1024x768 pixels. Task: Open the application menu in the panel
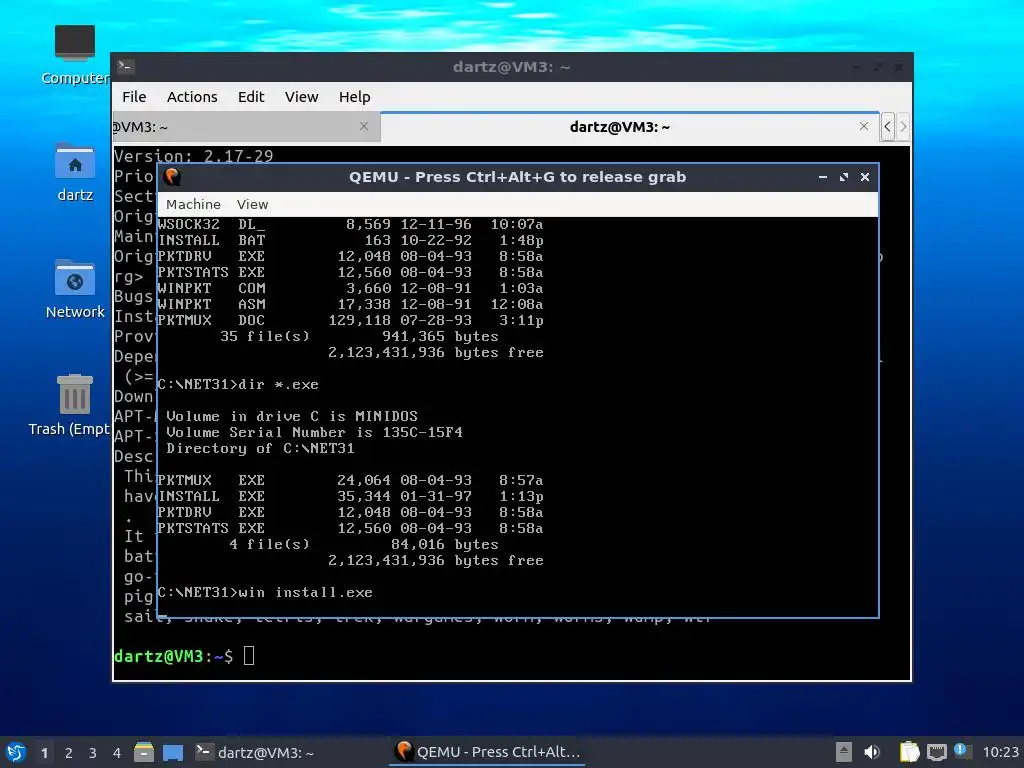point(16,752)
